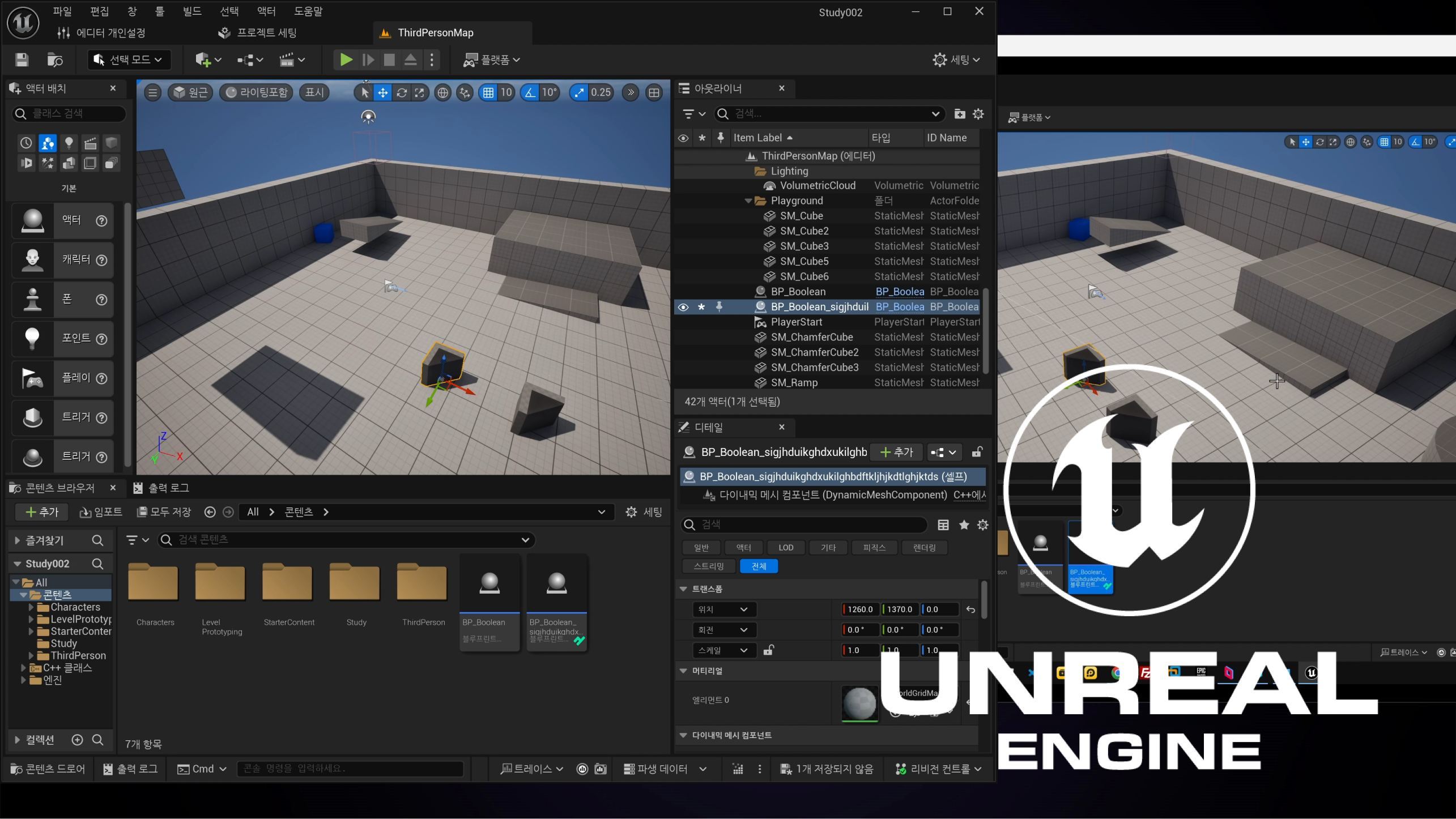The image size is (1456, 819).
Task: Open the 빌드 menu in menu bar
Action: coord(192,11)
